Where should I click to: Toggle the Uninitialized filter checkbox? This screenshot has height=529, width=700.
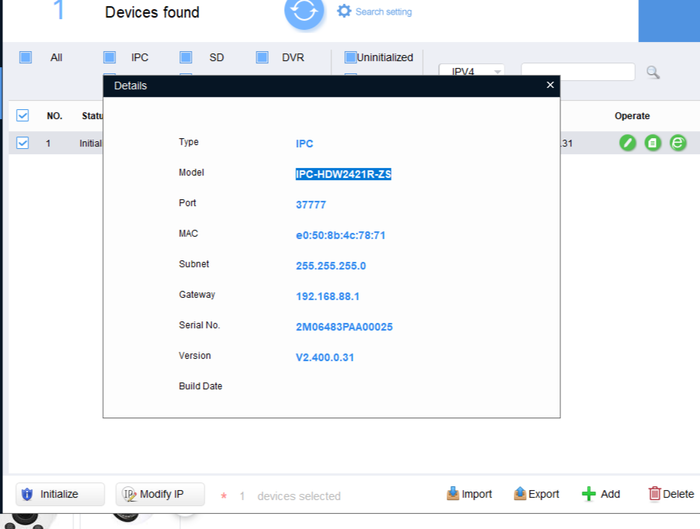(x=350, y=58)
